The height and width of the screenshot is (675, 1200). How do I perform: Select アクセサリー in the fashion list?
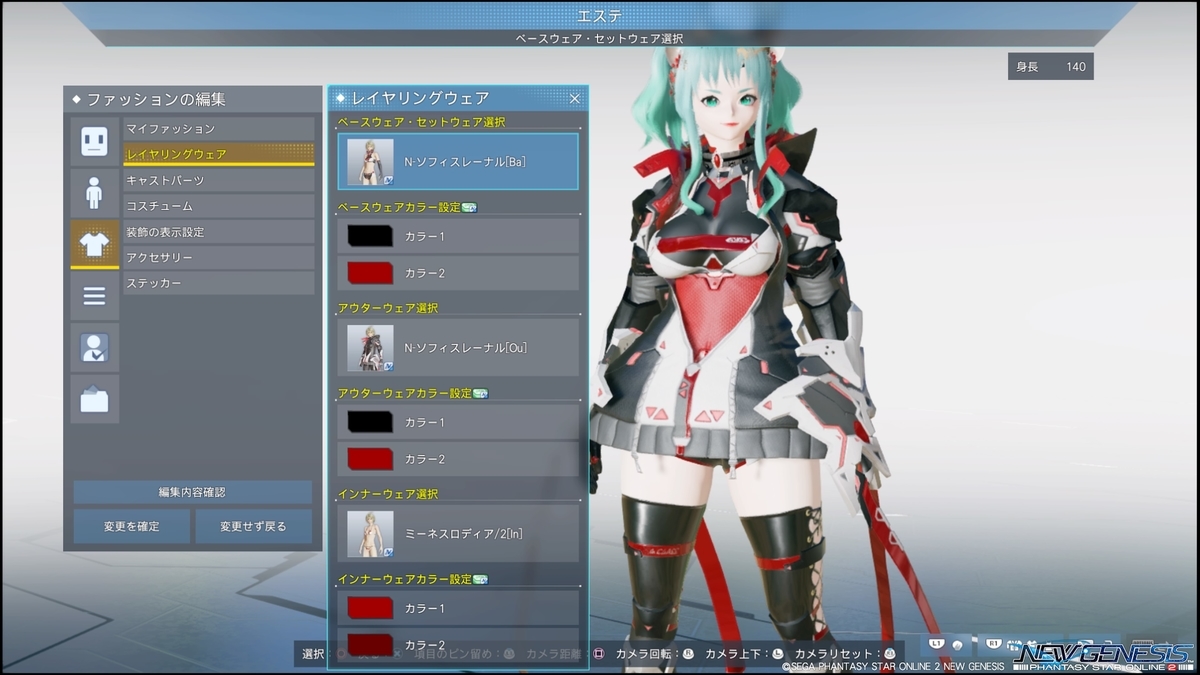click(219, 257)
